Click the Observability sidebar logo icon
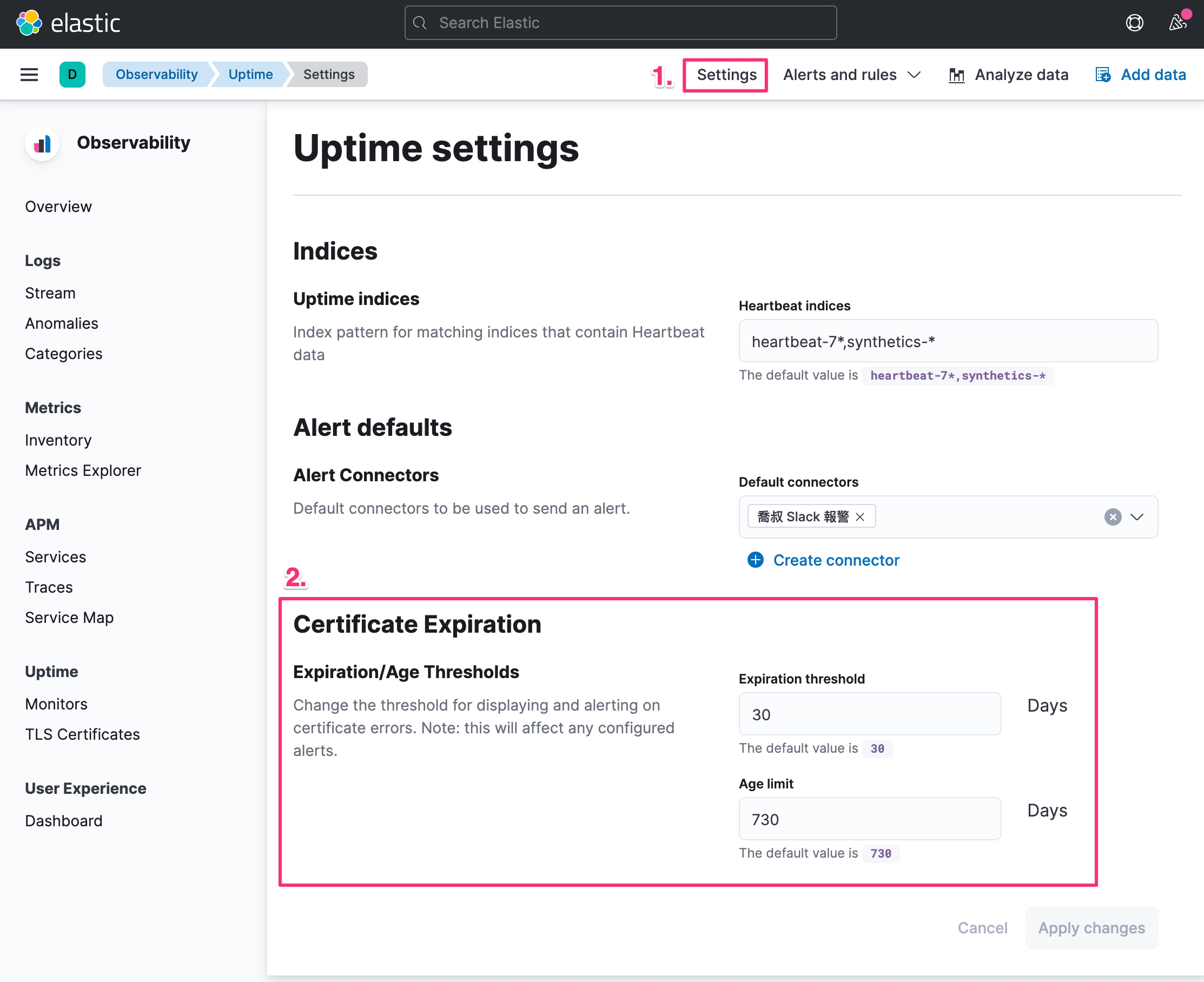Image resolution: width=1204 pixels, height=982 pixels. [x=42, y=144]
